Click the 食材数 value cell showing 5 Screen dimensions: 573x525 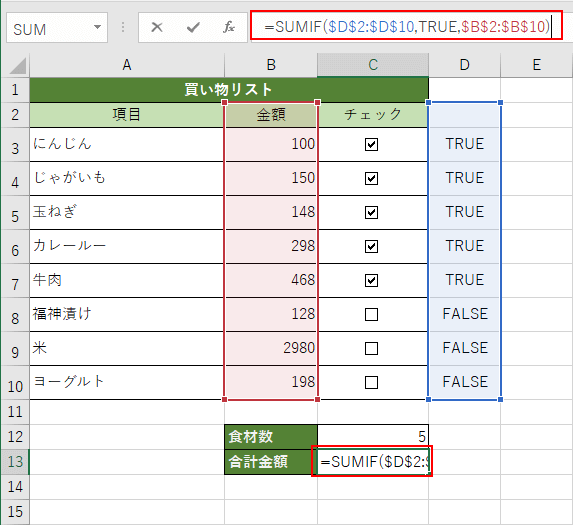pos(373,437)
